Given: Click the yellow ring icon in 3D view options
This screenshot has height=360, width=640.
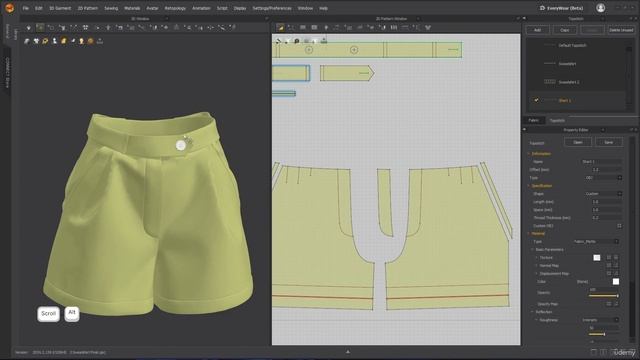Looking at the screenshot, I should coord(45,41).
